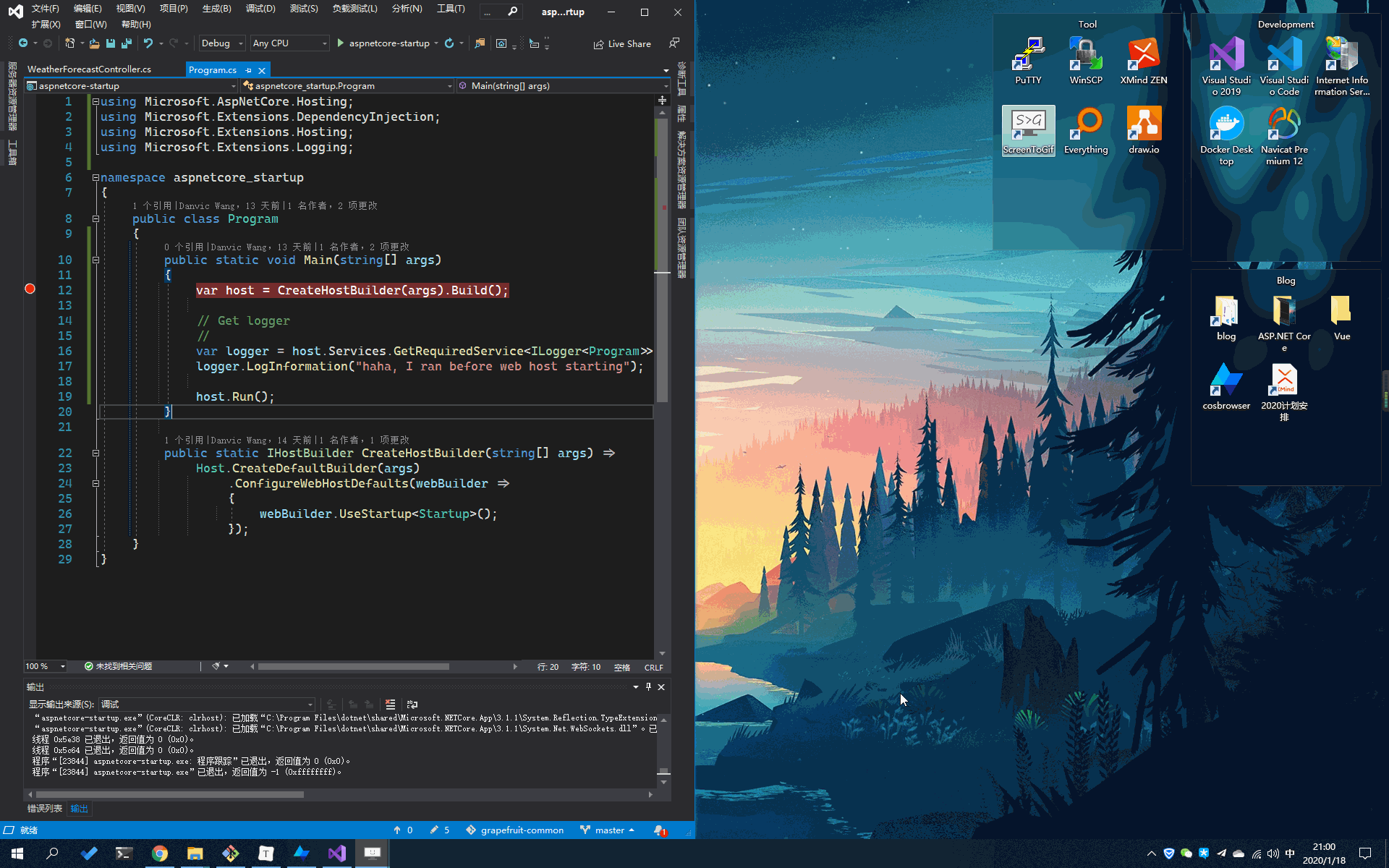
Task: Clear all output with red-lined icon
Action: point(390,704)
